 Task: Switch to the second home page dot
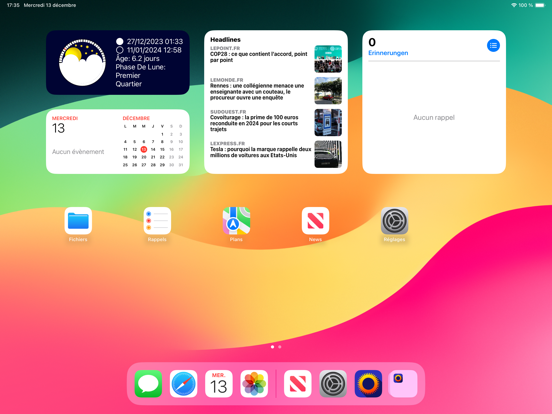(280, 347)
